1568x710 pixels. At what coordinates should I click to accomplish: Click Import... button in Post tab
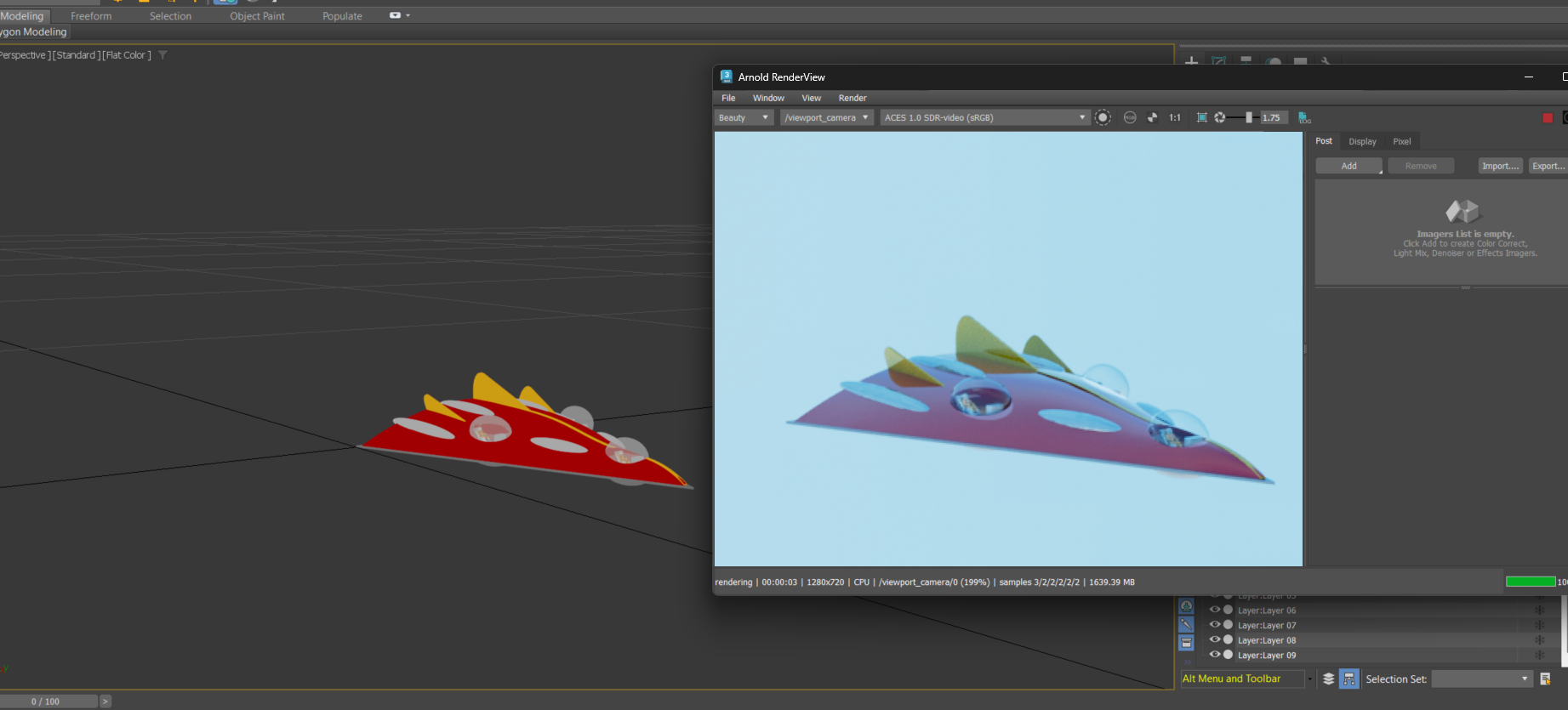tap(1500, 166)
